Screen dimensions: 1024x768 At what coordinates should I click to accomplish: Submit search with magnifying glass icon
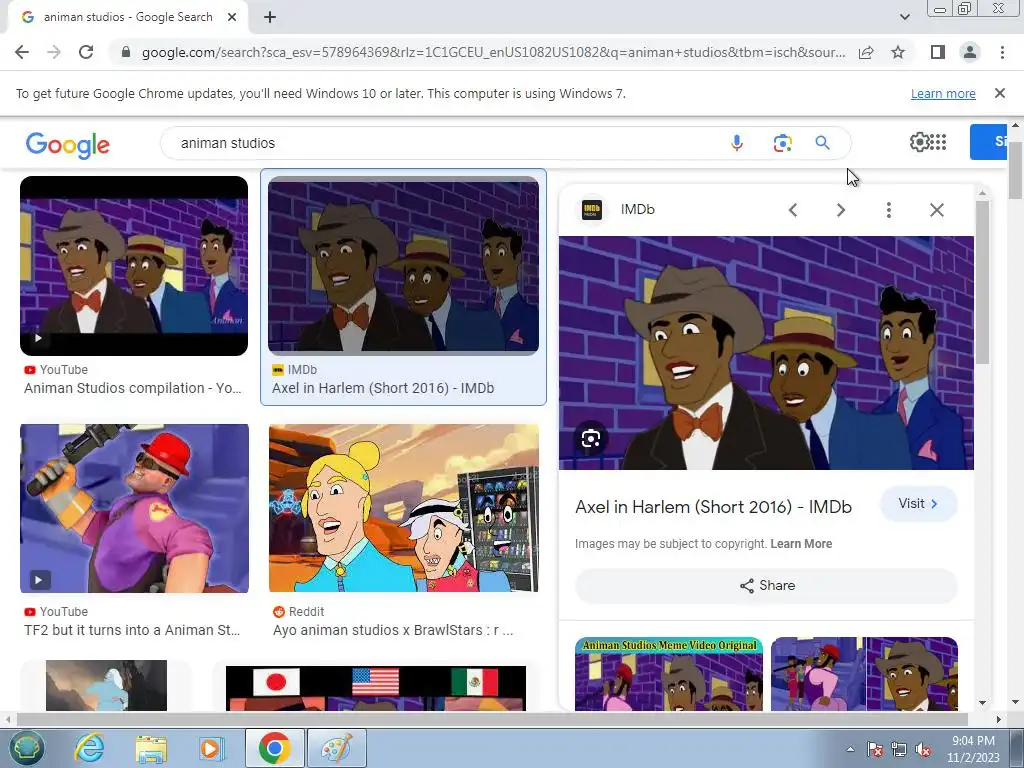coord(822,143)
